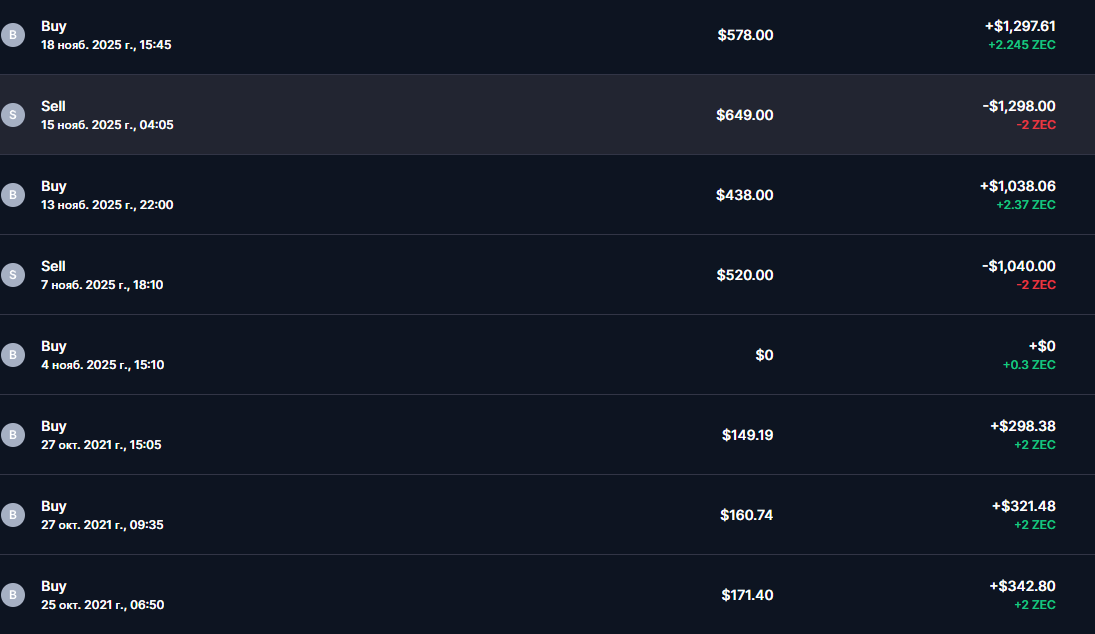Image resolution: width=1095 pixels, height=634 pixels.
Task: Select the $149.19 price value
Action: click(747, 435)
